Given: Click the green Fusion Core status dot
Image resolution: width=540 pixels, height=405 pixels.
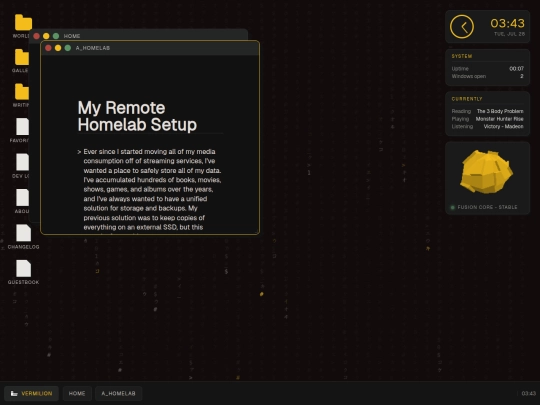Looking at the screenshot, I should [453, 207].
